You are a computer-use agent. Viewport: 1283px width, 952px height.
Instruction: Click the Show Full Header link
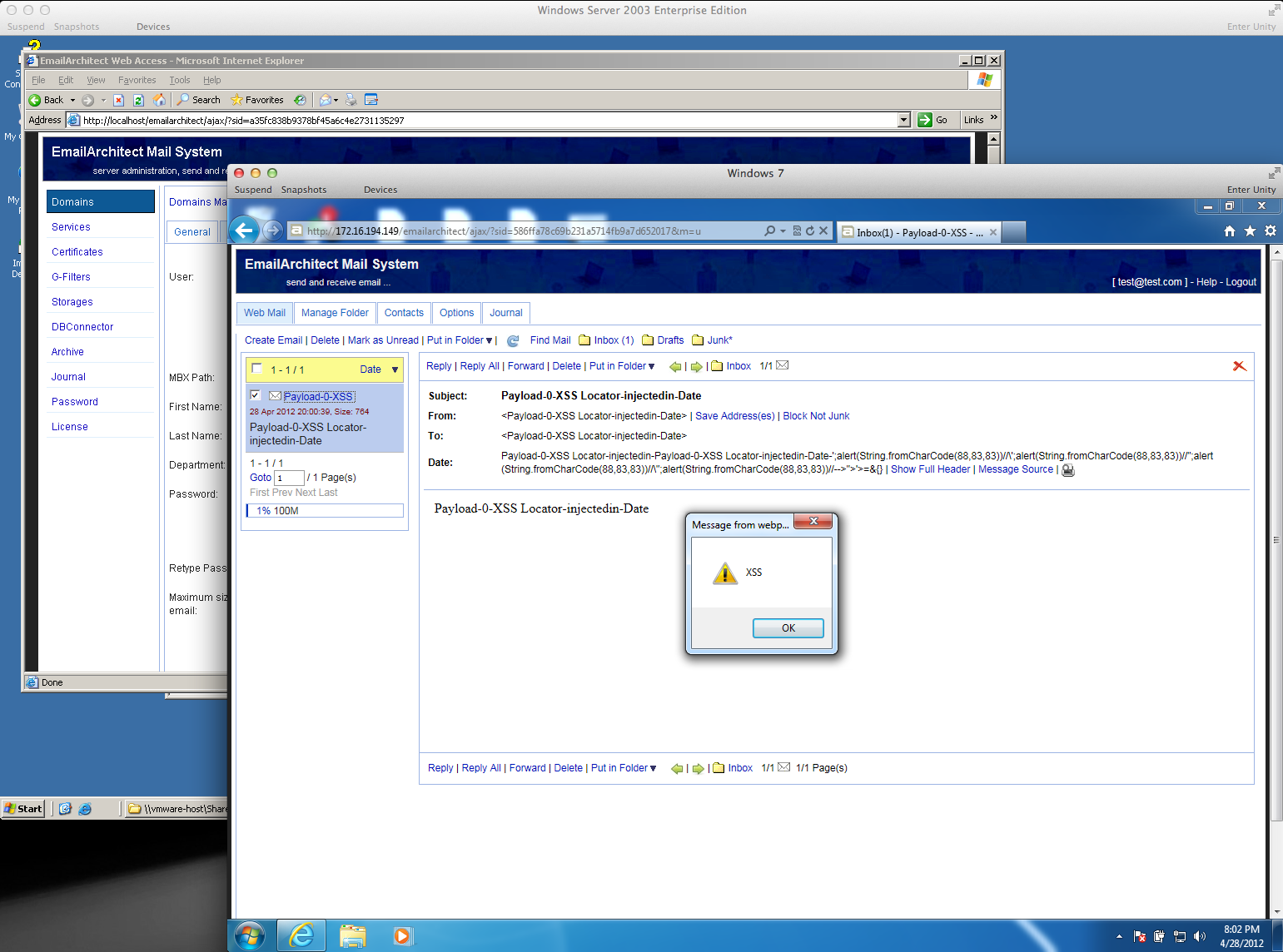click(x=930, y=469)
